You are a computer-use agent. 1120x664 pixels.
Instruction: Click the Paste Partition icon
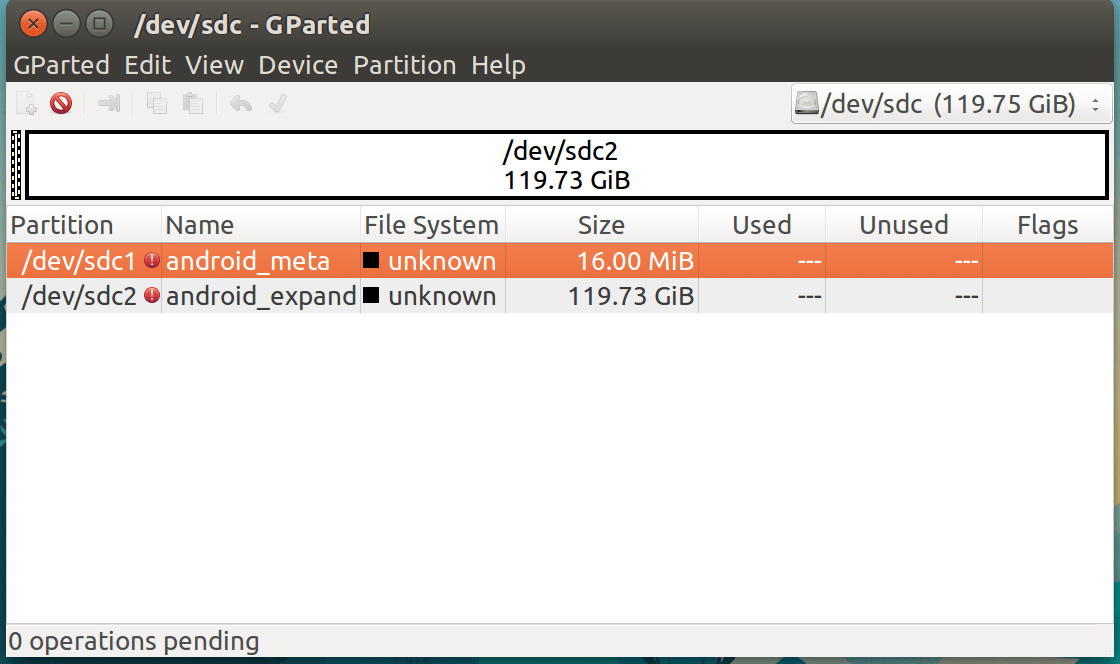[x=192, y=103]
